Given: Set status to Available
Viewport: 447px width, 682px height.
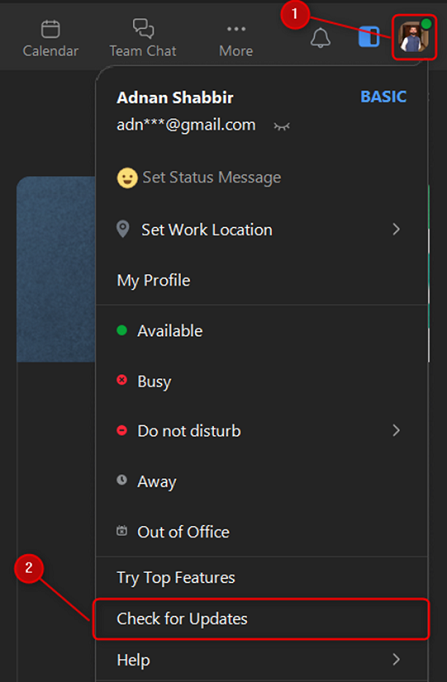Looking at the screenshot, I should pyautogui.click(x=261, y=331).
